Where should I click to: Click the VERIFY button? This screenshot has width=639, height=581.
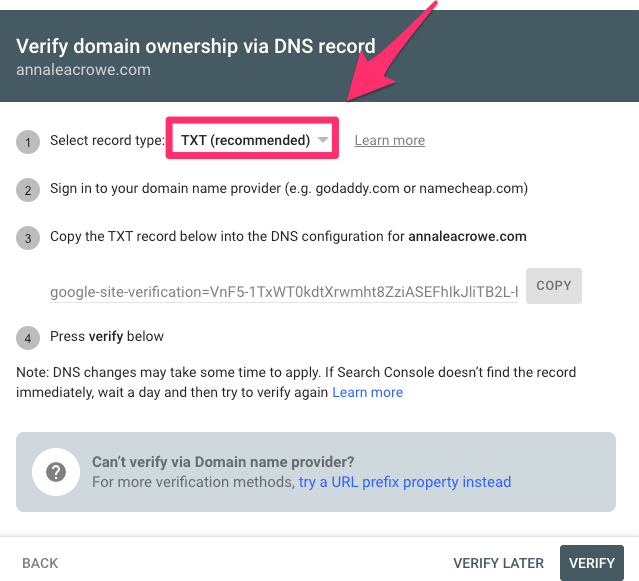[x=592, y=563]
